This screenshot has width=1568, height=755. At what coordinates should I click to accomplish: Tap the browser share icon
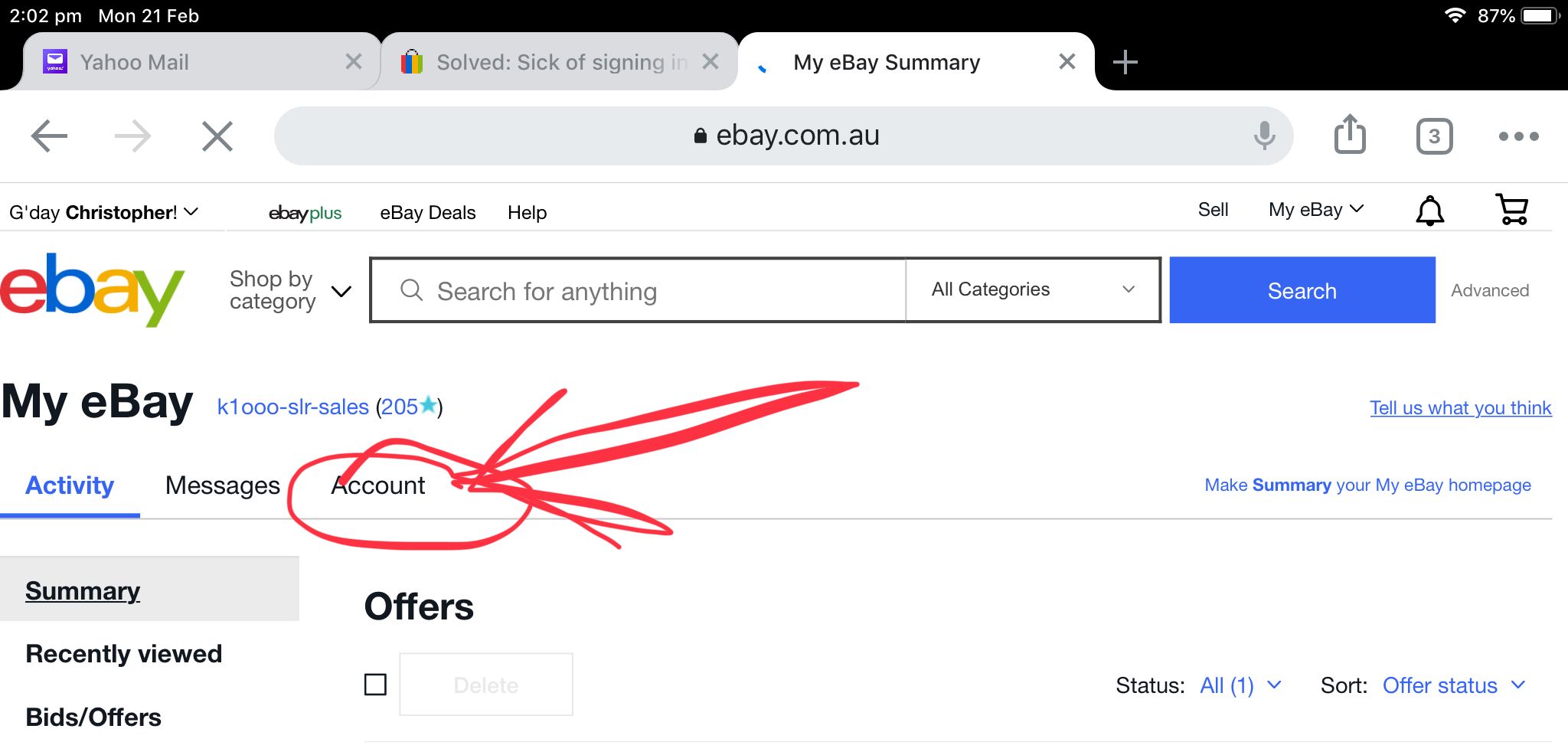pyautogui.click(x=1350, y=135)
